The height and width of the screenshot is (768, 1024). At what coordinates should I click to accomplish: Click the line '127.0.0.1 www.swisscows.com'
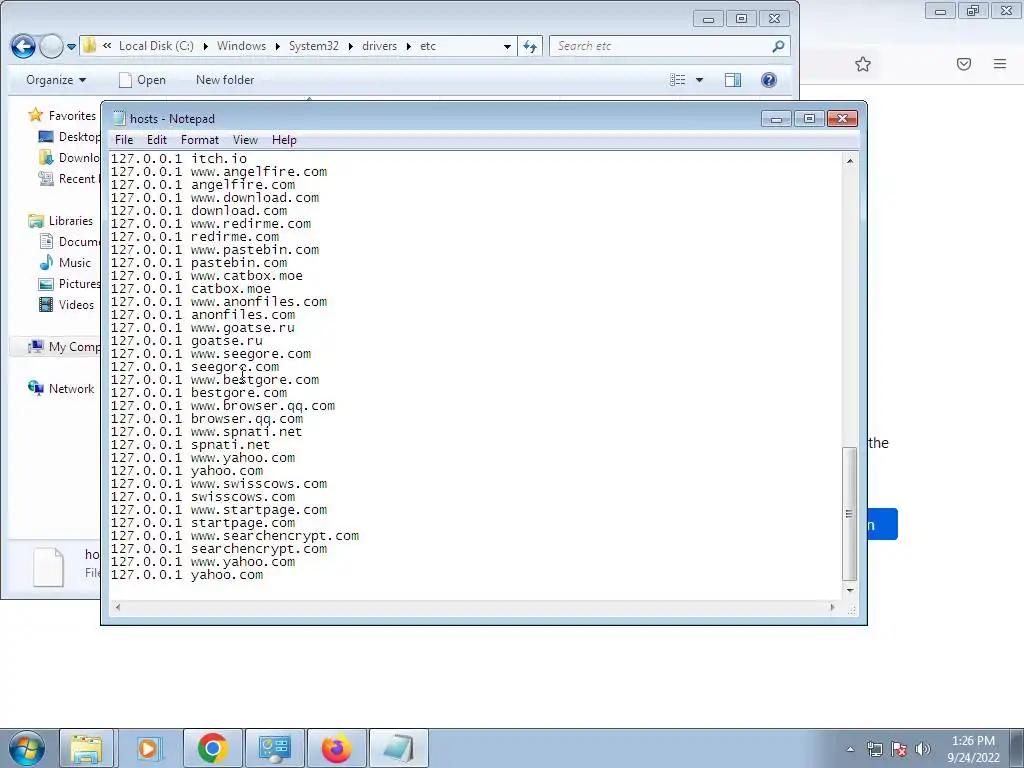pyautogui.click(x=219, y=484)
